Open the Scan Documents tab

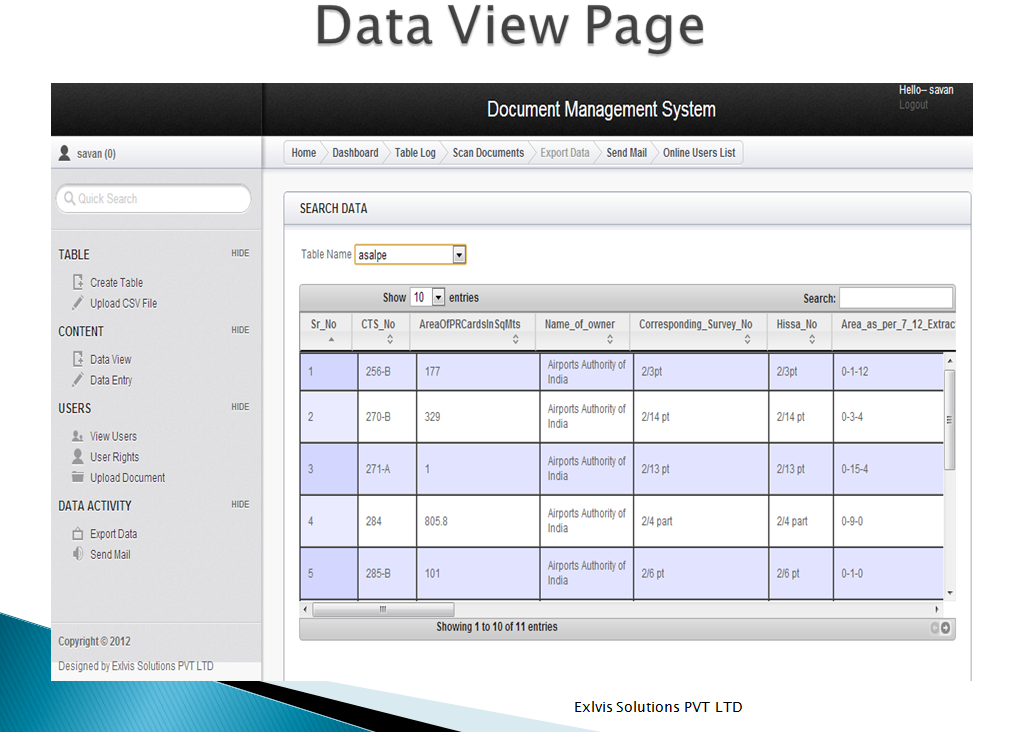(x=488, y=153)
